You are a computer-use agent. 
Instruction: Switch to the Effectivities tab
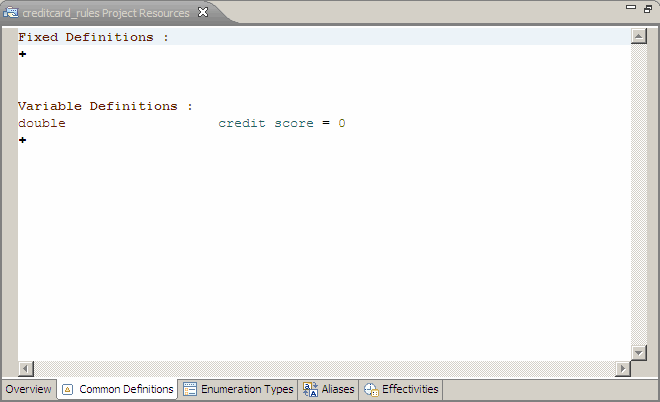tap(400, 389)
